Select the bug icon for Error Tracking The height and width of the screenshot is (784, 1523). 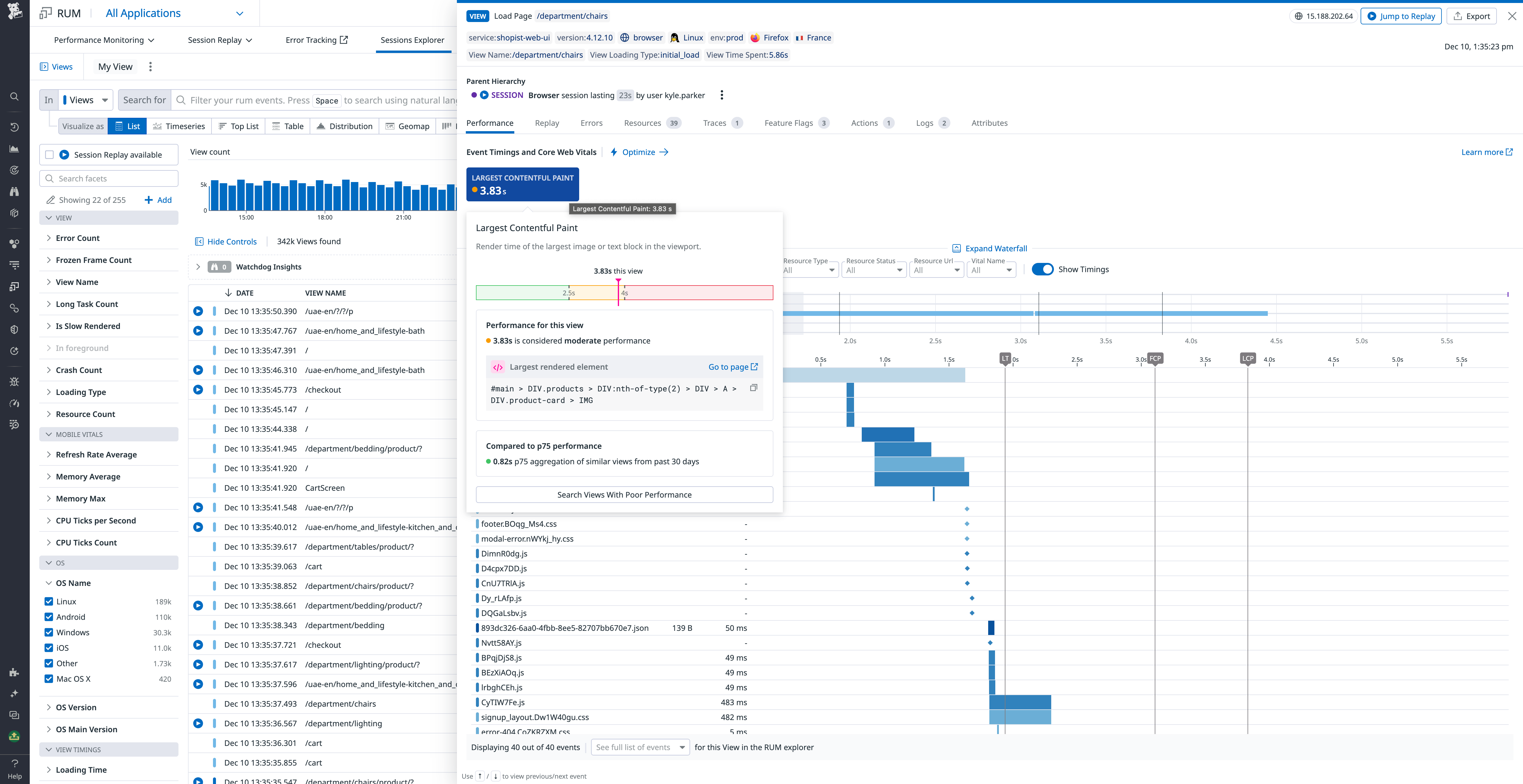(x=14, y=381)
